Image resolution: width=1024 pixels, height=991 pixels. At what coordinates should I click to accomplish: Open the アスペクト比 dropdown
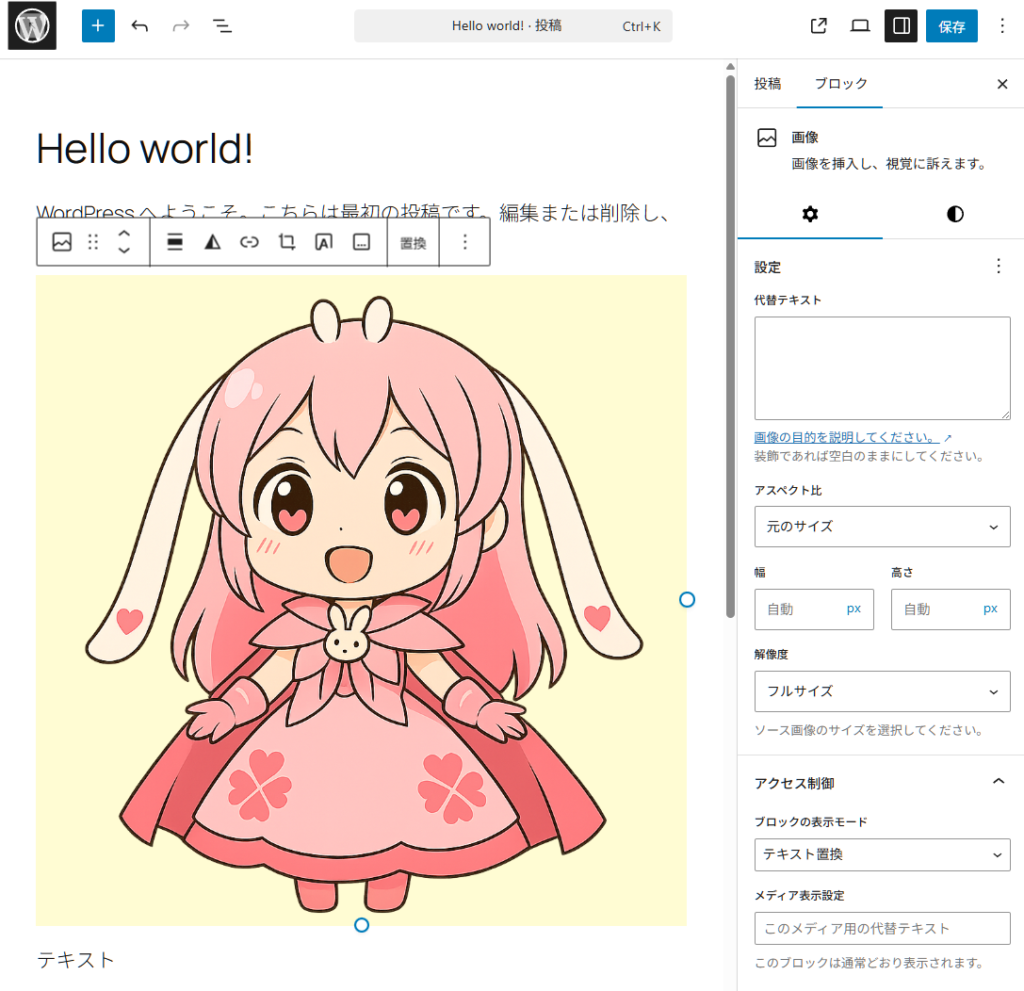pos(882,527)
